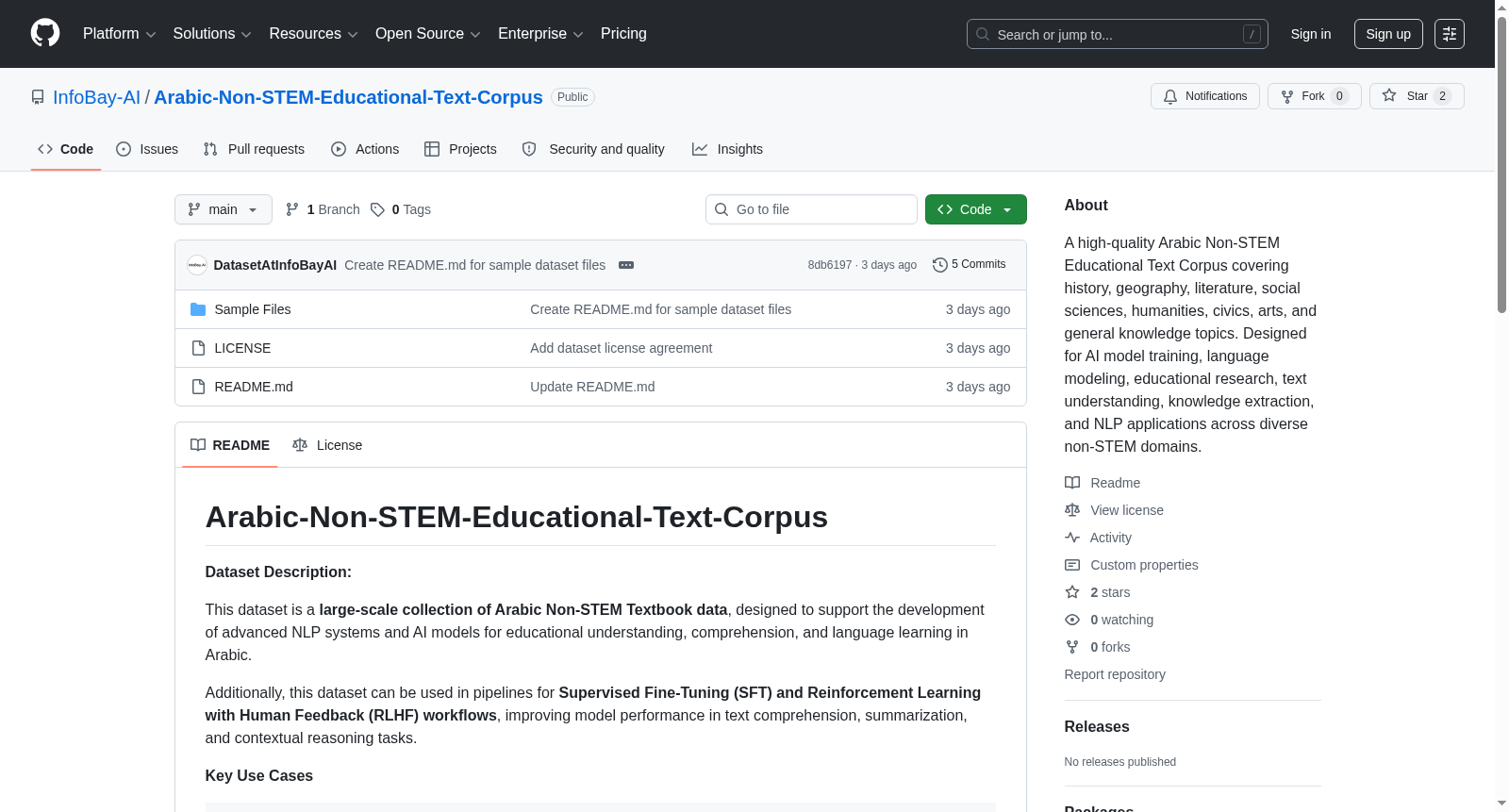
Task: Expand the Open Source menu
Action: pyautogui.click(x=428, y=34)
